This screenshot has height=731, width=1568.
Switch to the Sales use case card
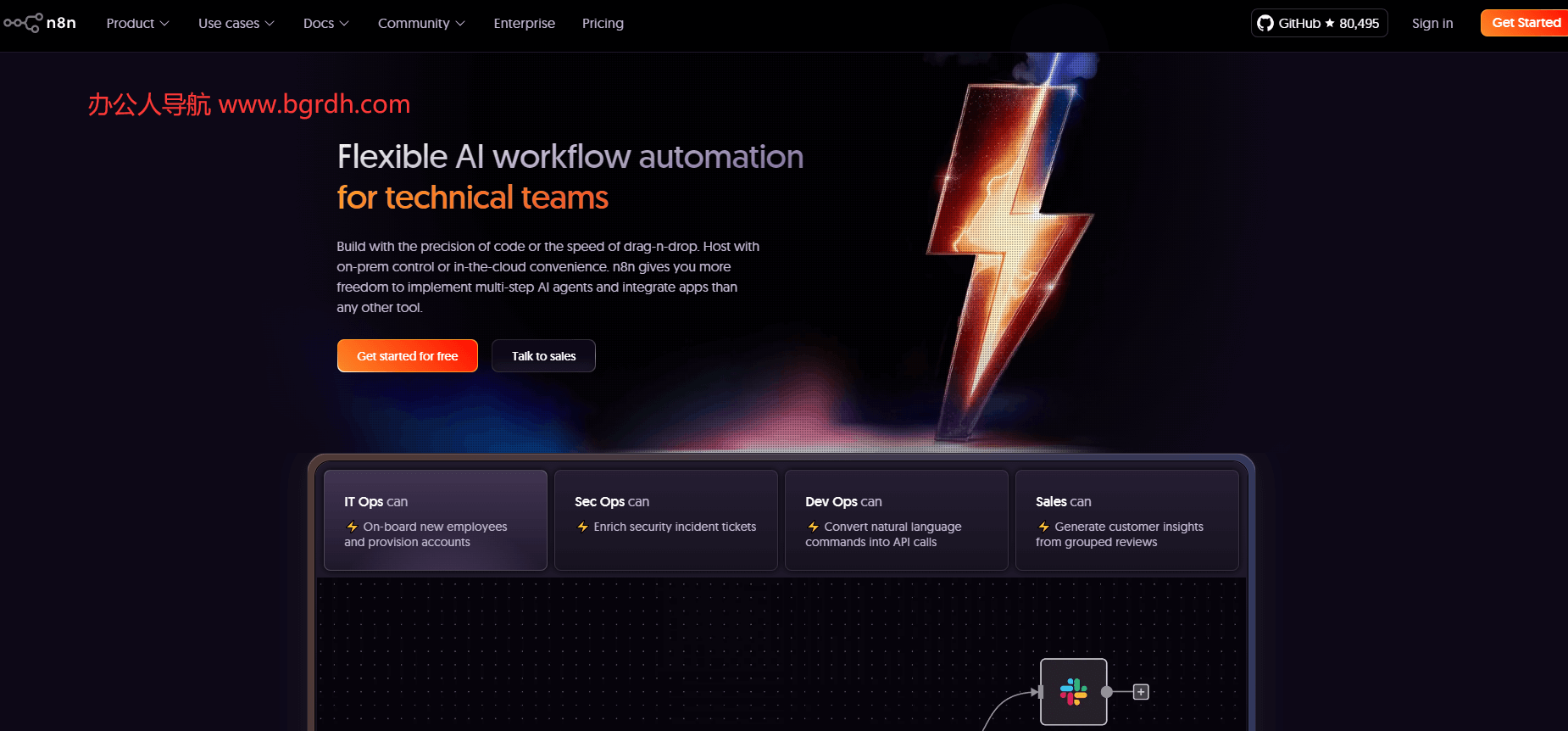click(x=1126, y=520)
